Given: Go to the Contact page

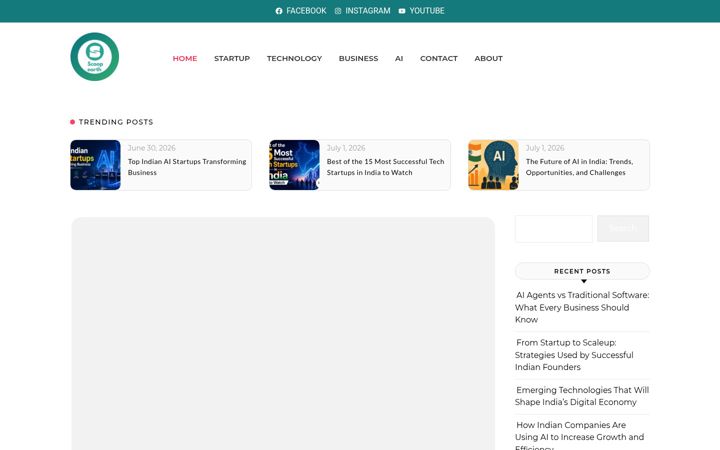Looking at the screenshot, I should tap(439, 58).
